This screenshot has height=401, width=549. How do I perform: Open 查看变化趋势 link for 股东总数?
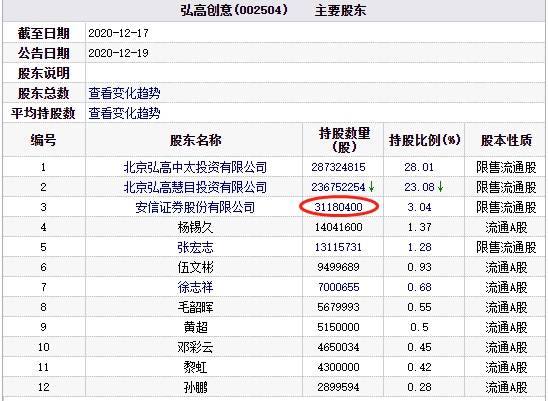(x=124, y=93)
